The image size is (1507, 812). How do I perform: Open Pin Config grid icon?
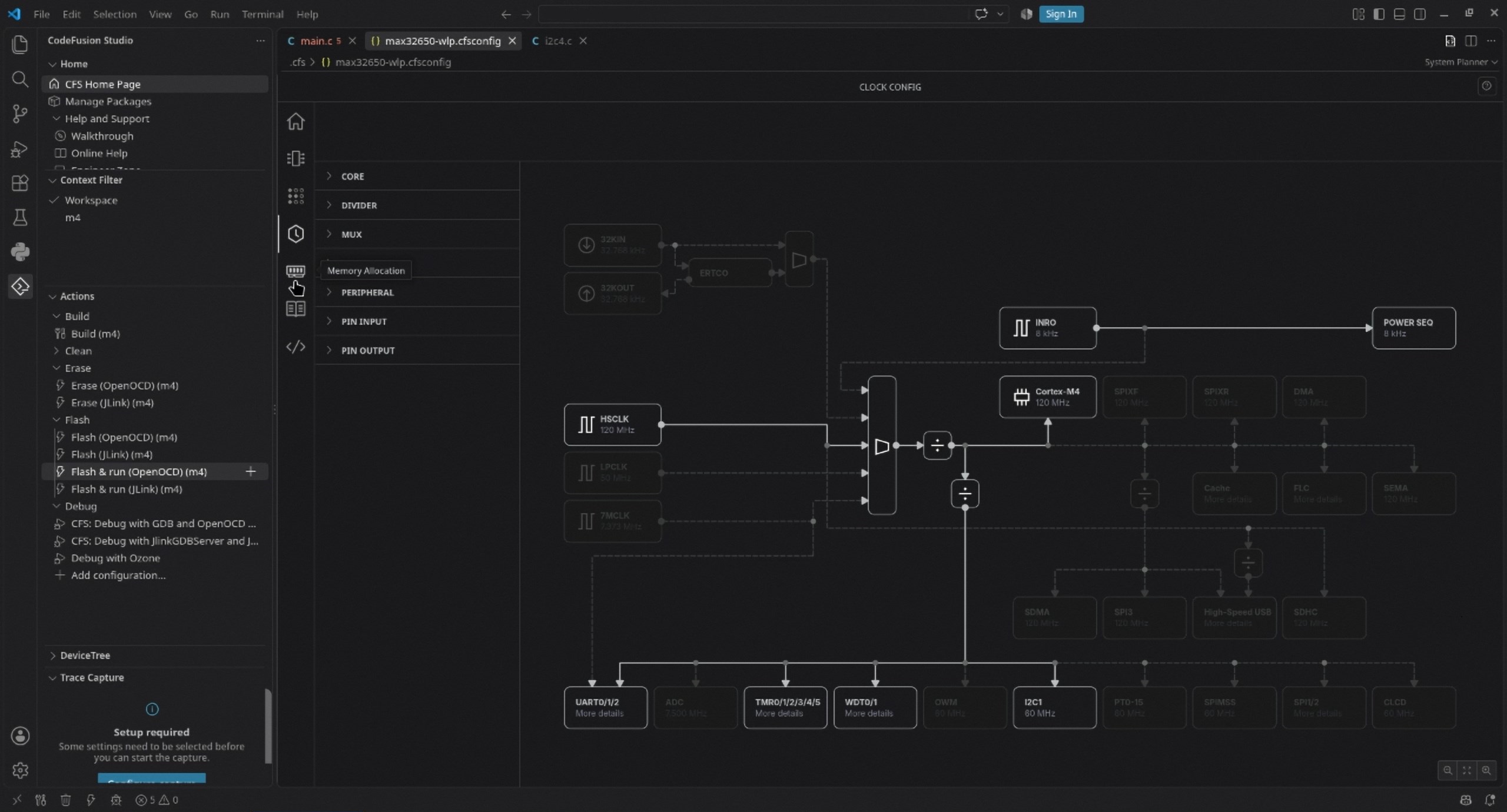pos(296,196)
